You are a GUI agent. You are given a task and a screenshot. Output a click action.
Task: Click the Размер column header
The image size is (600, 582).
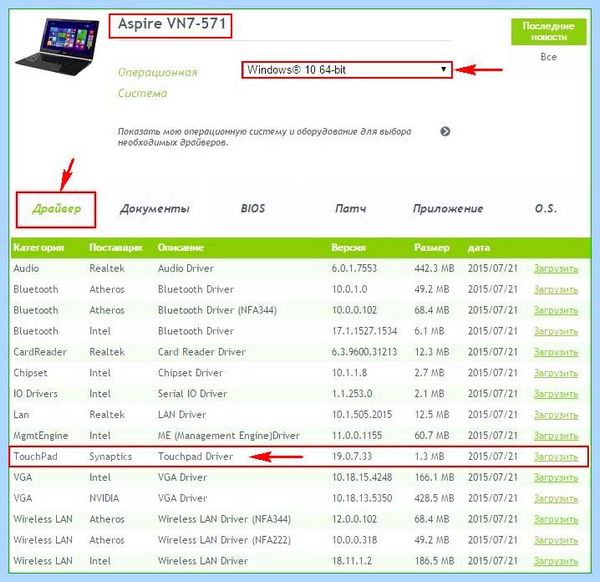[x=432, y=248]
